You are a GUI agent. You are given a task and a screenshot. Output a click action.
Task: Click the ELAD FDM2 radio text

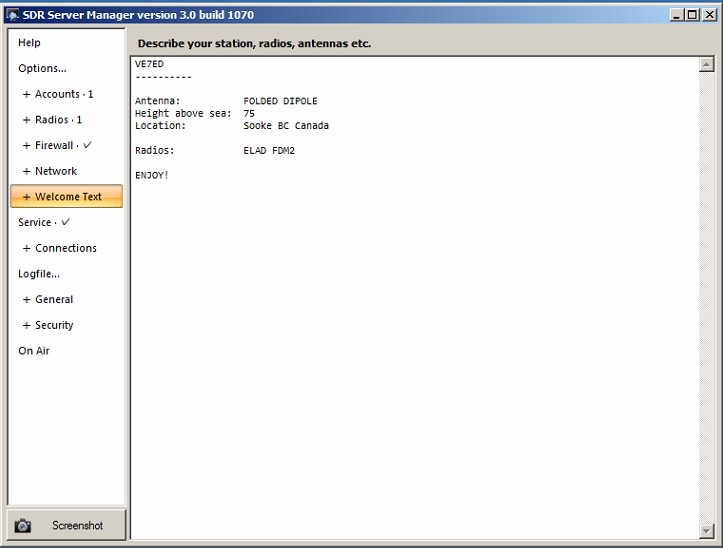tap(269, 150)
